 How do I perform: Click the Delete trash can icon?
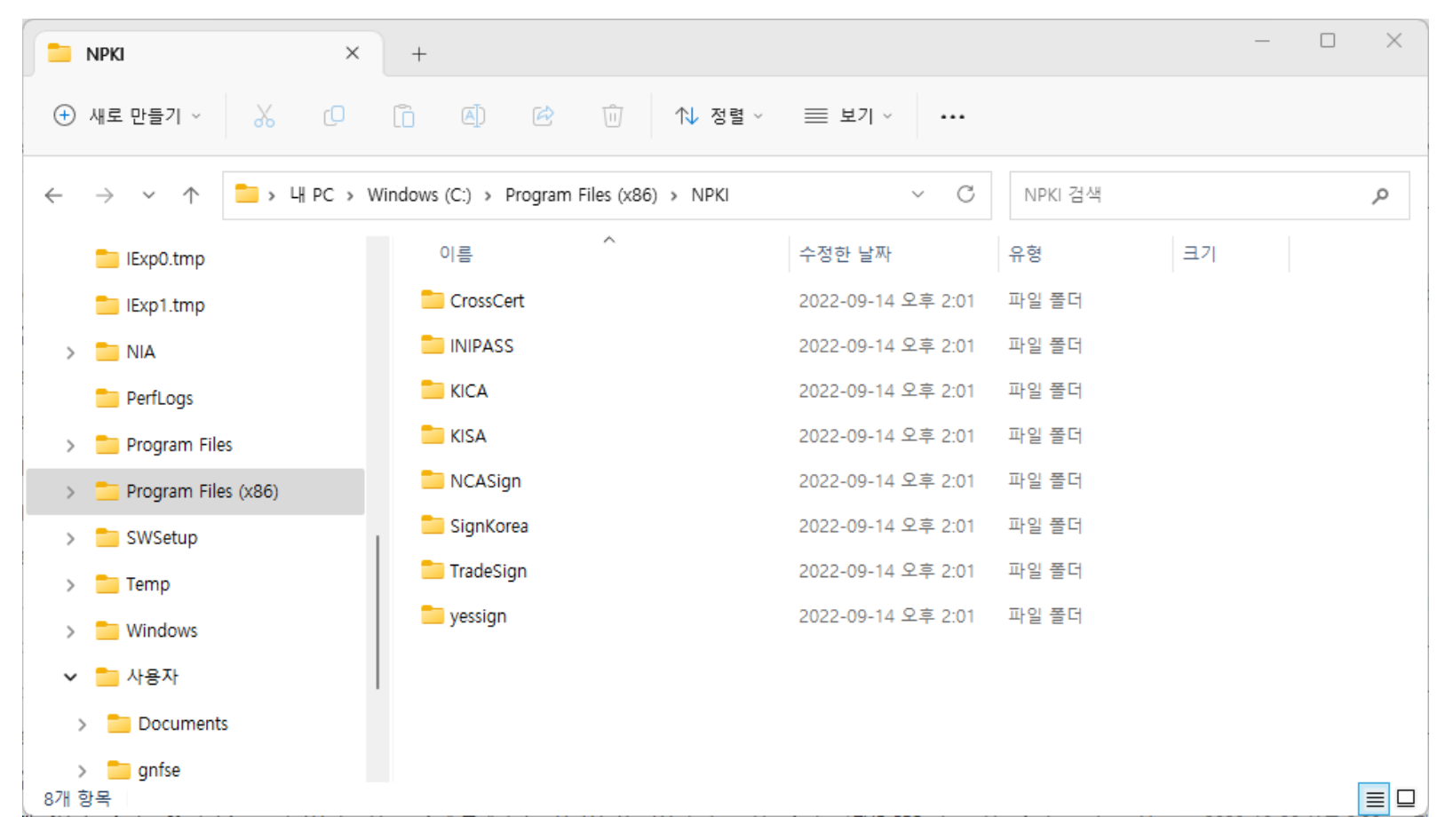612,116
